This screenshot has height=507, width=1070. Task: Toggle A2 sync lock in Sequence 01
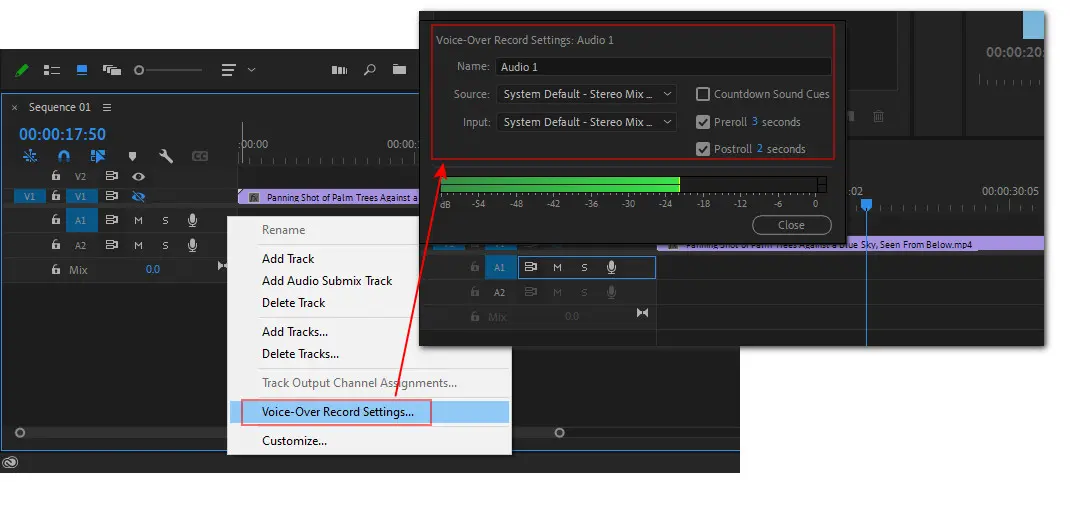(x=111, y=245)
